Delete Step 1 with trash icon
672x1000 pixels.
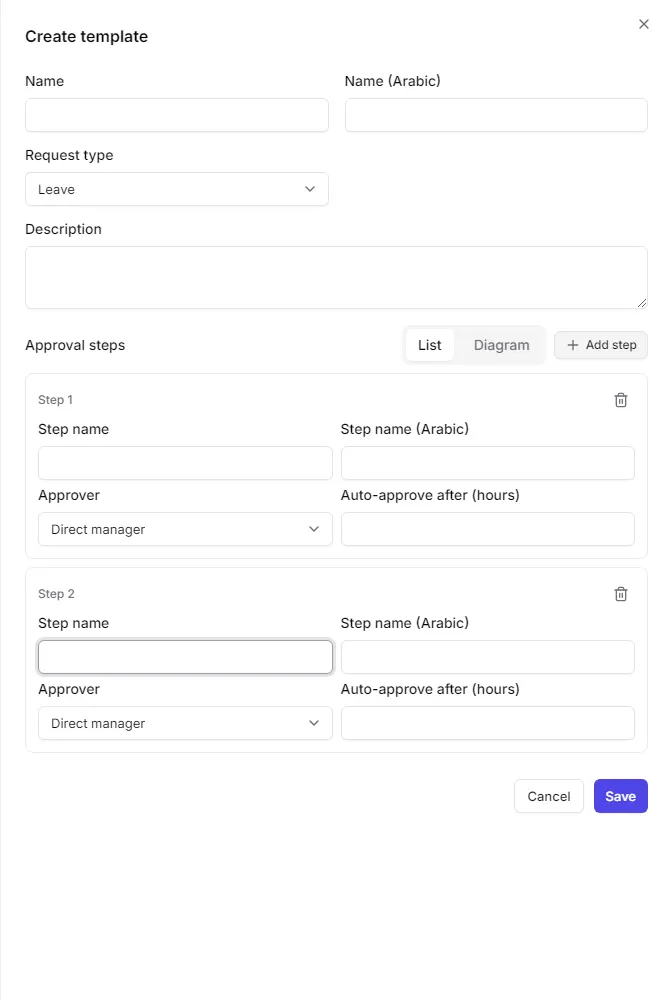point(620,400)
